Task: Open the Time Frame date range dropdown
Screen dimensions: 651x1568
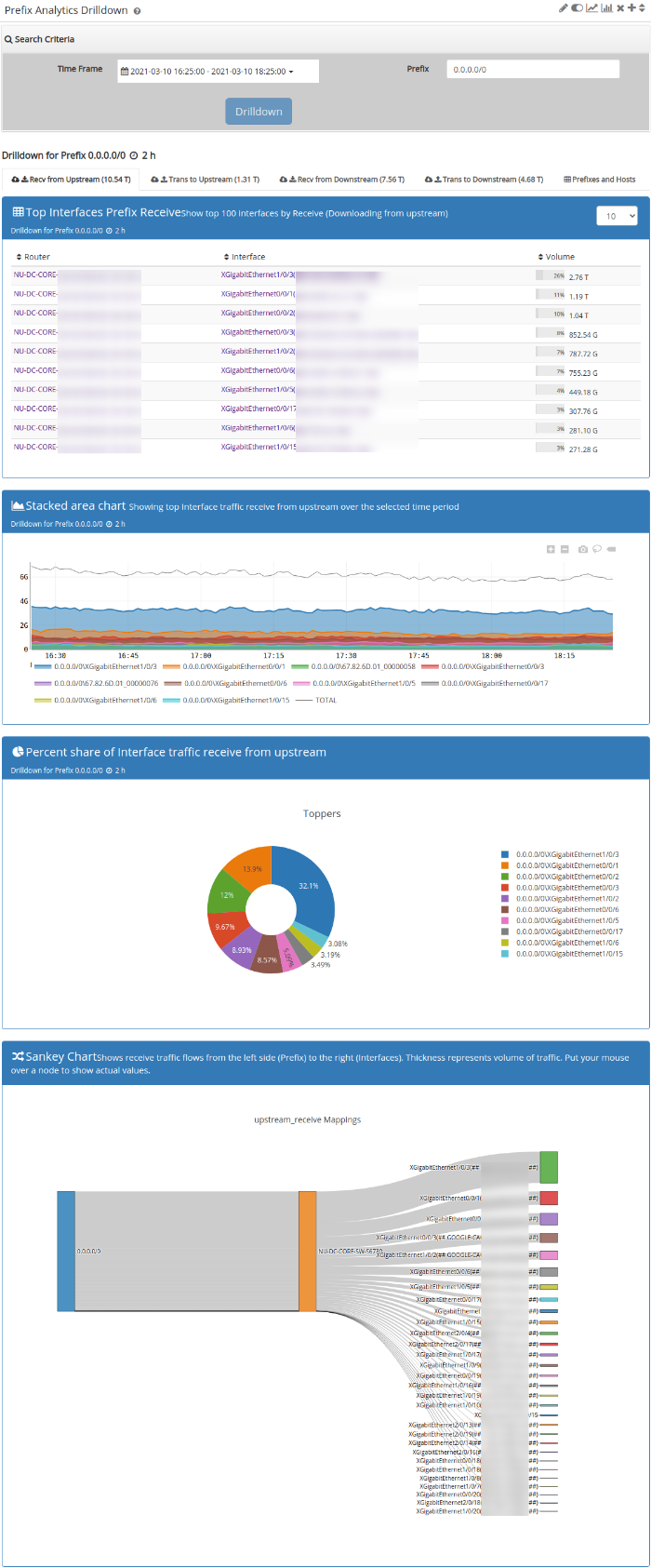Action: pyautogui.click(x=218, y=72)
